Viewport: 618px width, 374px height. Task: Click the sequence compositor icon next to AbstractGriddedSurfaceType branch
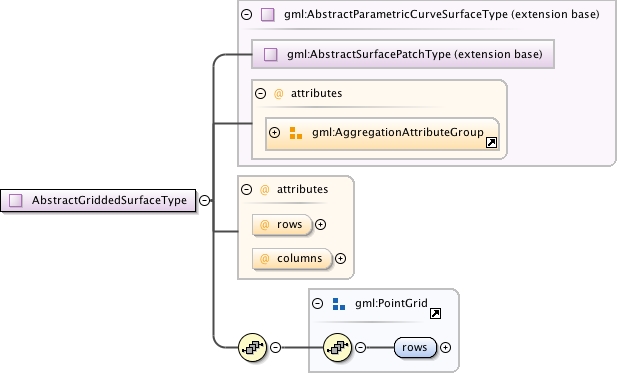point(253,347)
